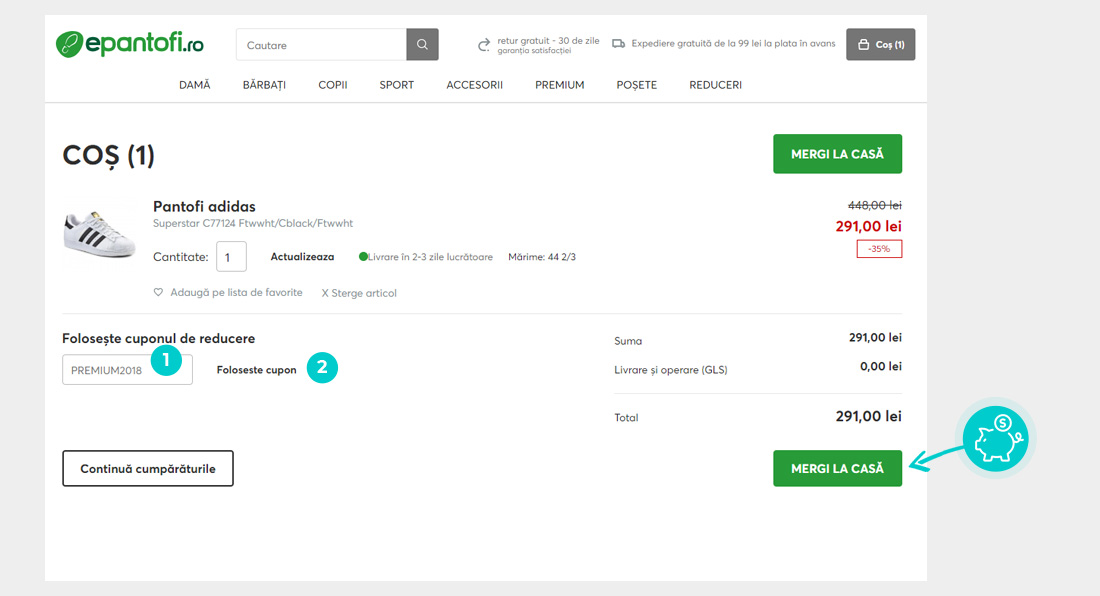The image size is (1100, 596).
Task: Click the bottom MERGI LA CASĂ button
Action: pos(838,468)
